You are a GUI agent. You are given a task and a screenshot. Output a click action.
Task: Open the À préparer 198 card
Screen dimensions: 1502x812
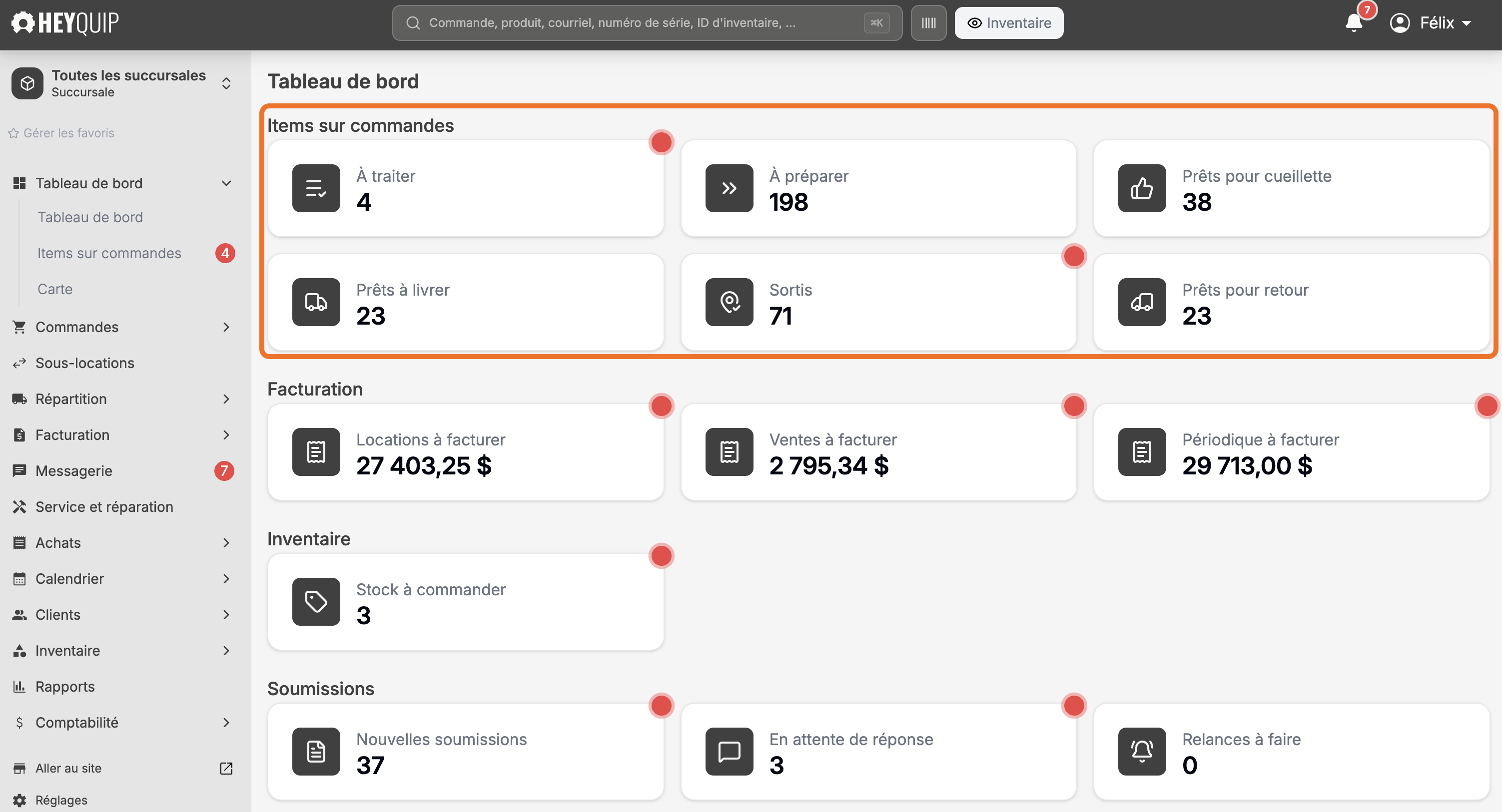[x=878, y=188]
